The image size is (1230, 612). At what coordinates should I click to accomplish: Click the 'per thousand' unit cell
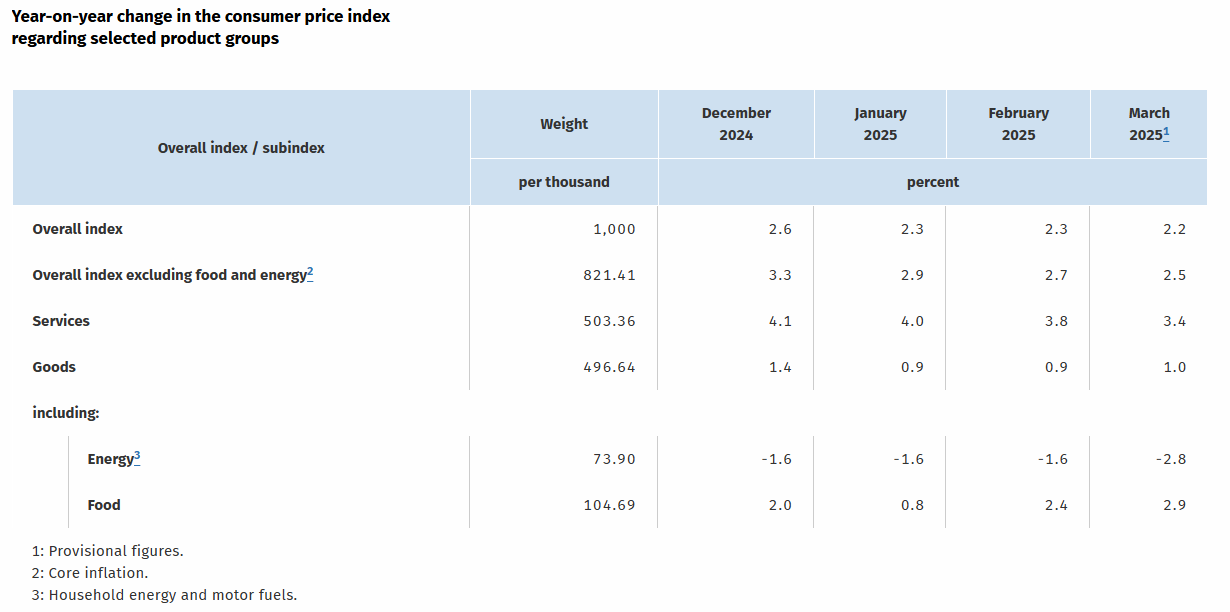tap(564, 182)
